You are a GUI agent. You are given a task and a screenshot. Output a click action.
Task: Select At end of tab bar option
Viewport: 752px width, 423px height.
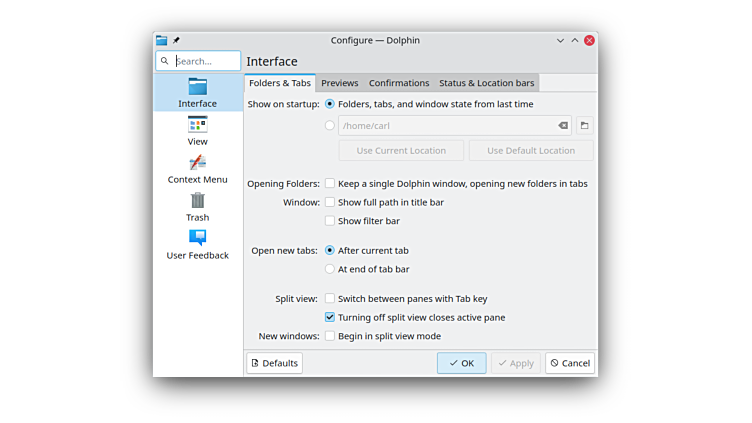coord(330,269)
